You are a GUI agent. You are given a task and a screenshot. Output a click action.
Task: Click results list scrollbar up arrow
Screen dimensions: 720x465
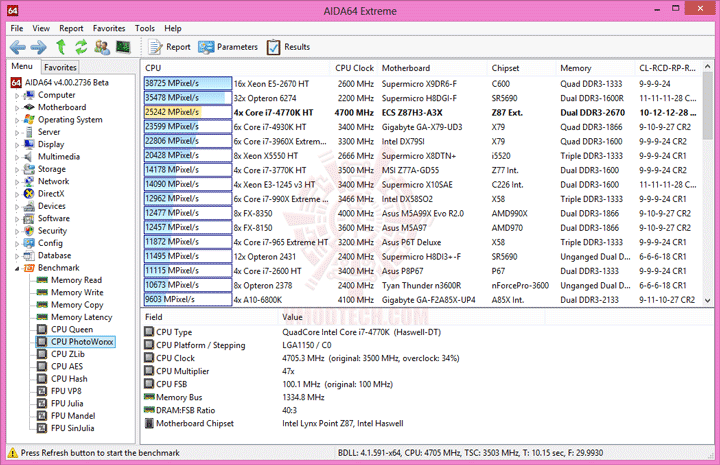[x=707, y=67]
